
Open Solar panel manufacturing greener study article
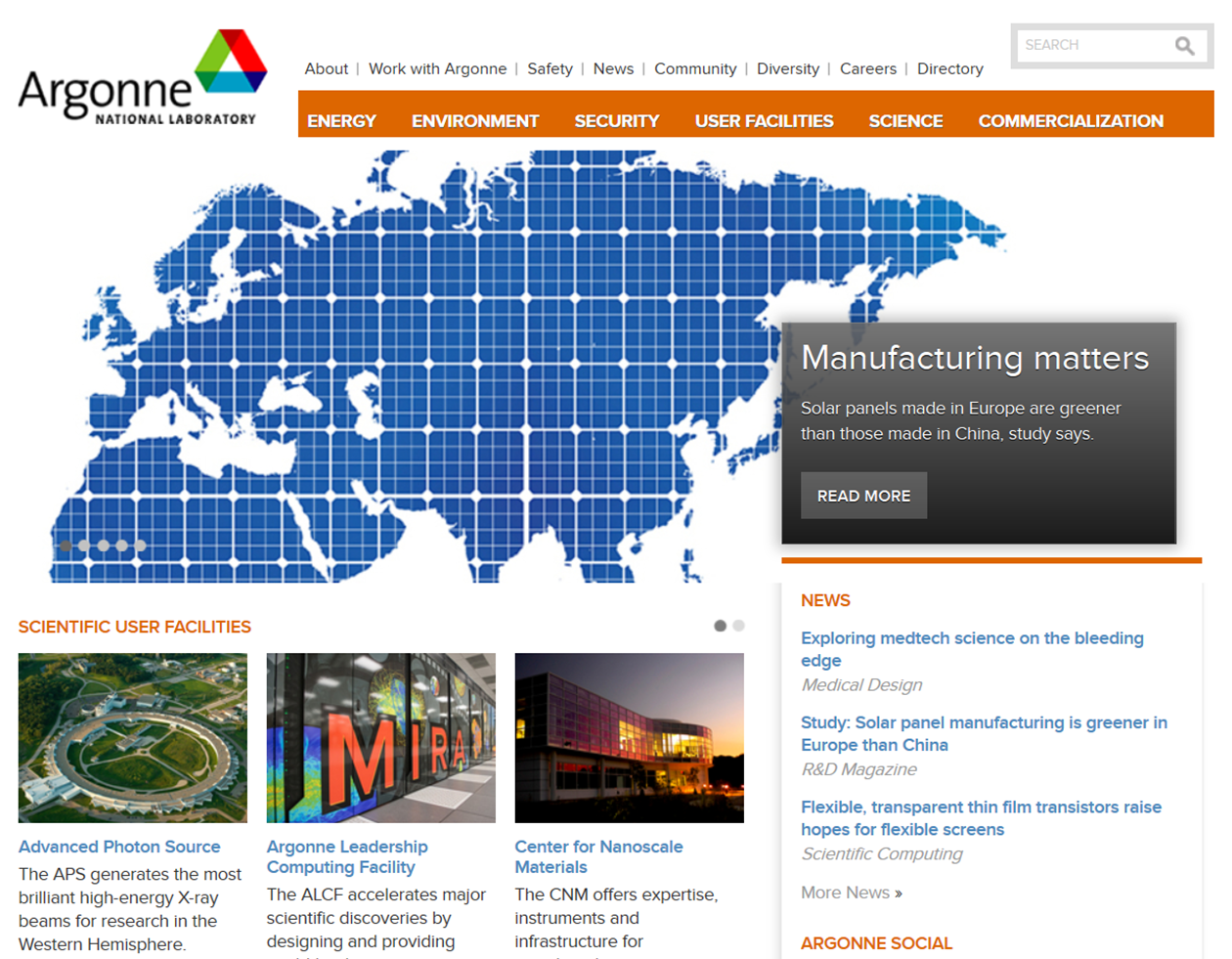984,733
